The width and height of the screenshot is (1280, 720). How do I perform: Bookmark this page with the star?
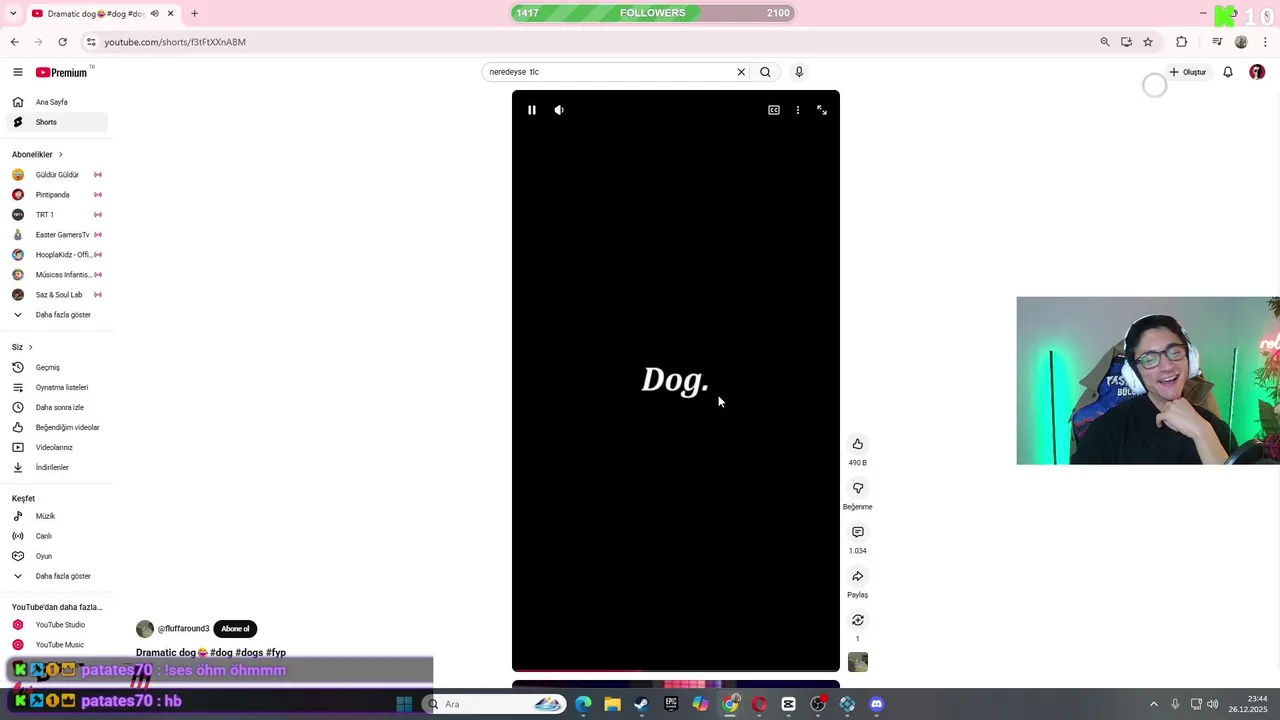(x=1148, y=42)
